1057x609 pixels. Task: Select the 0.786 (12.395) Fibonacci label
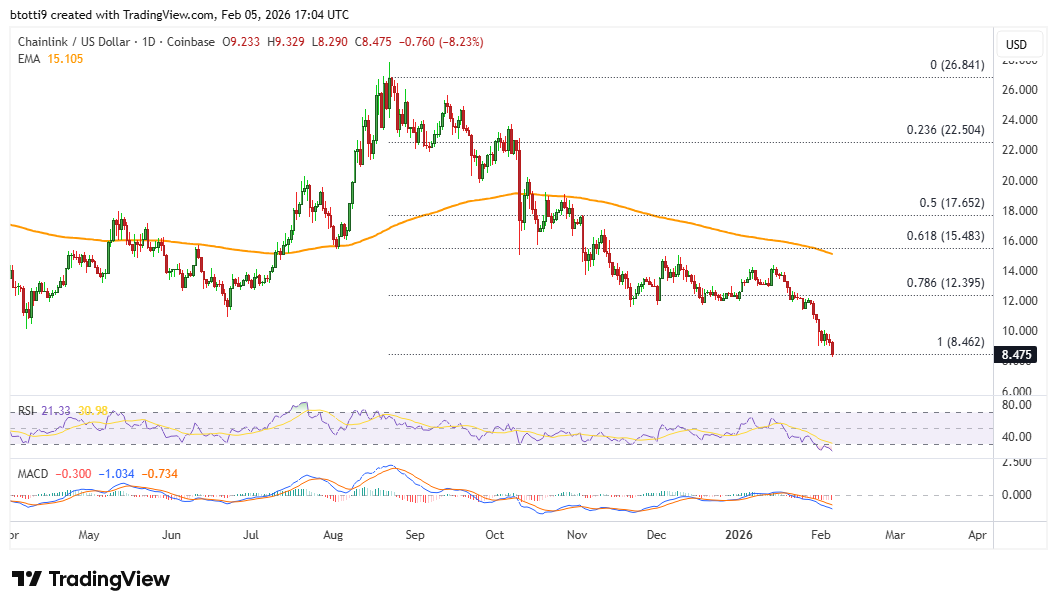tap(945, 283)
